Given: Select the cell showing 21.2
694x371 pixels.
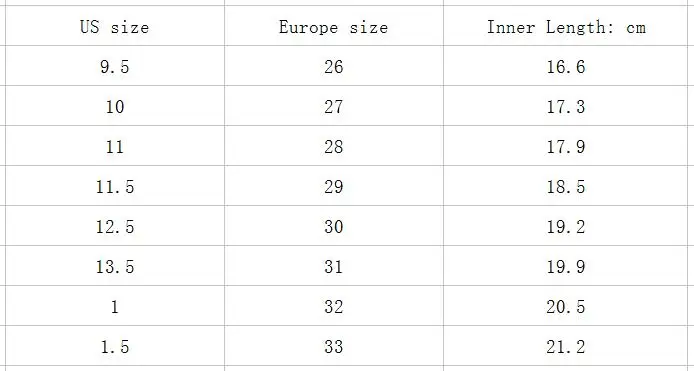Looking at the screenshot, I should (566, 346).
